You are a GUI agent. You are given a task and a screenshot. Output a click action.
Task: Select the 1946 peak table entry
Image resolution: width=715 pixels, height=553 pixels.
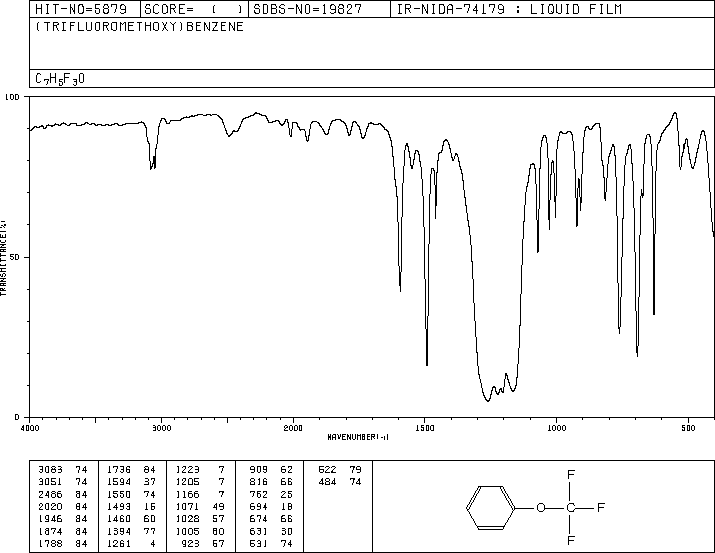click(x=62, y=519)
